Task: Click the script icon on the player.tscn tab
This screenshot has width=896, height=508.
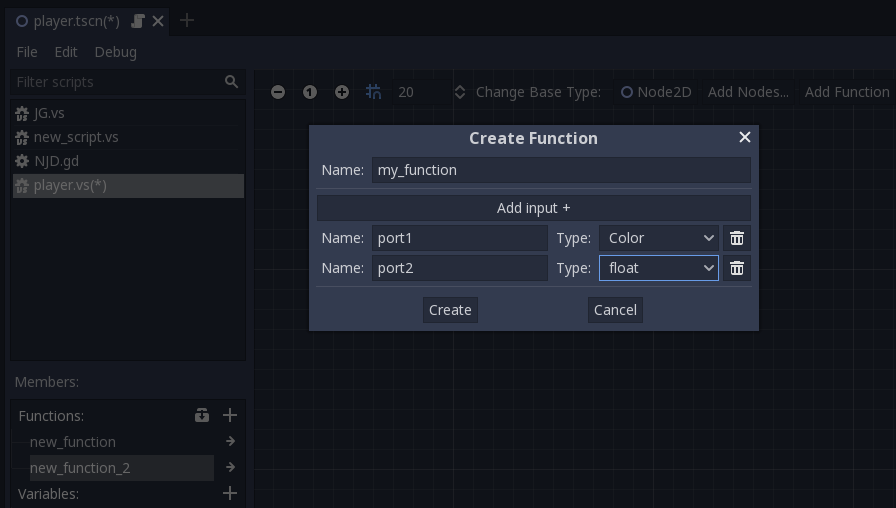Action: tap(138, 21)
